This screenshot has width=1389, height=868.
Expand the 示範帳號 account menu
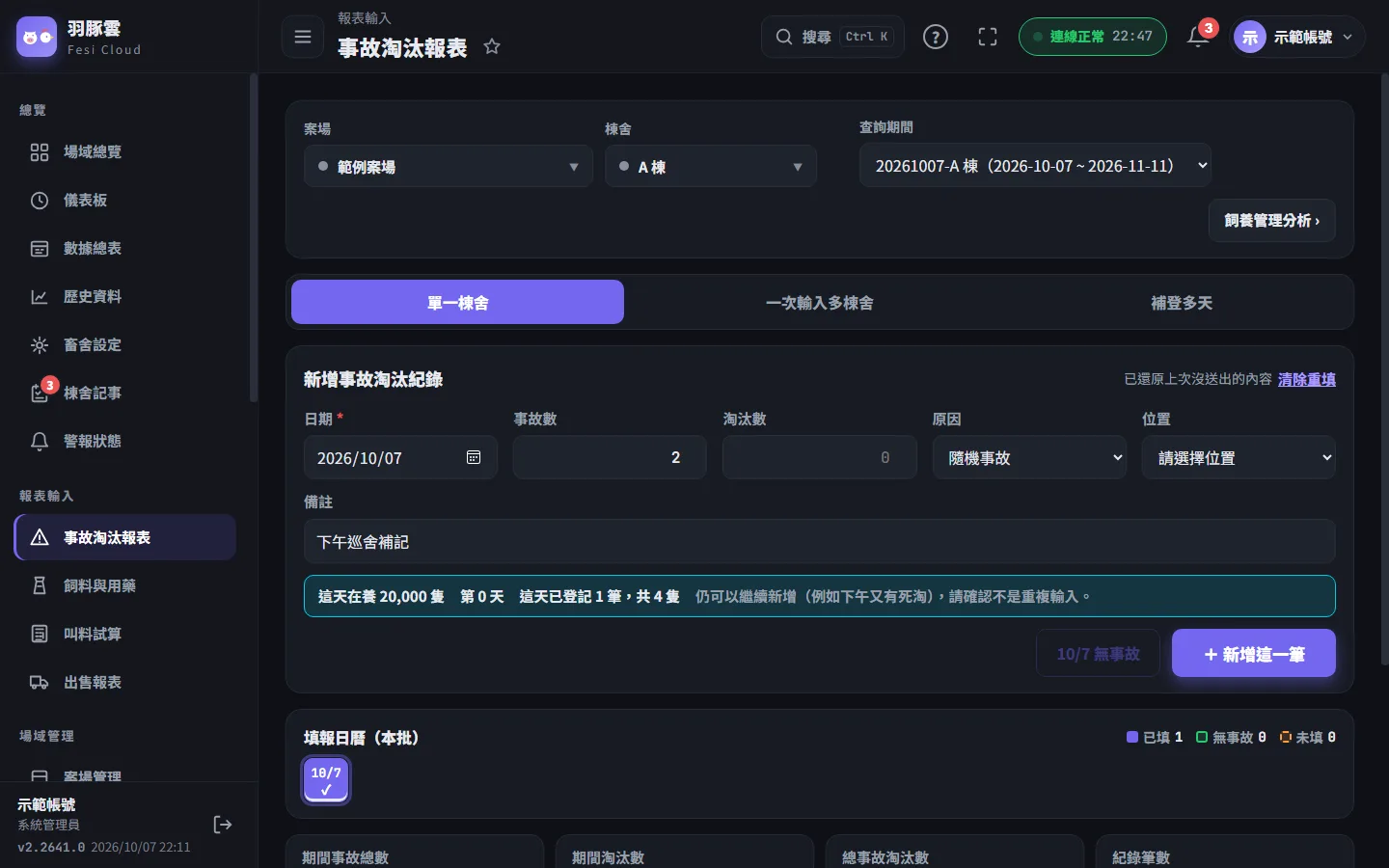(x=1298, y=37)
